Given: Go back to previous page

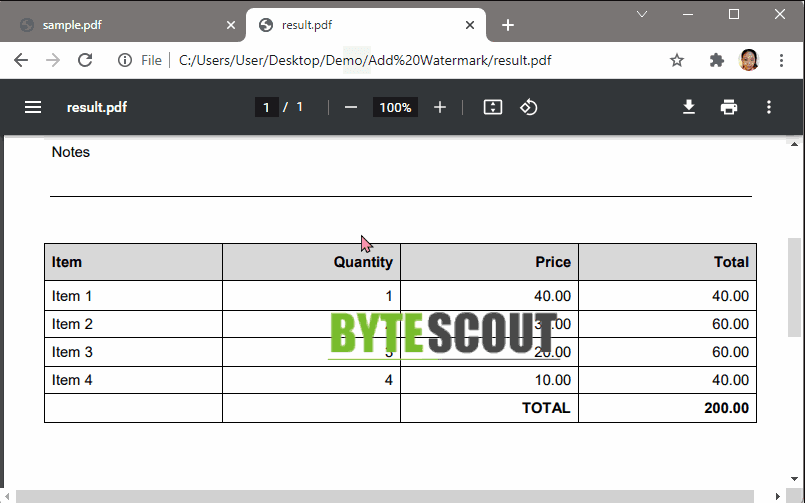Looking at the screenshot, I should [x=21, y=60].
